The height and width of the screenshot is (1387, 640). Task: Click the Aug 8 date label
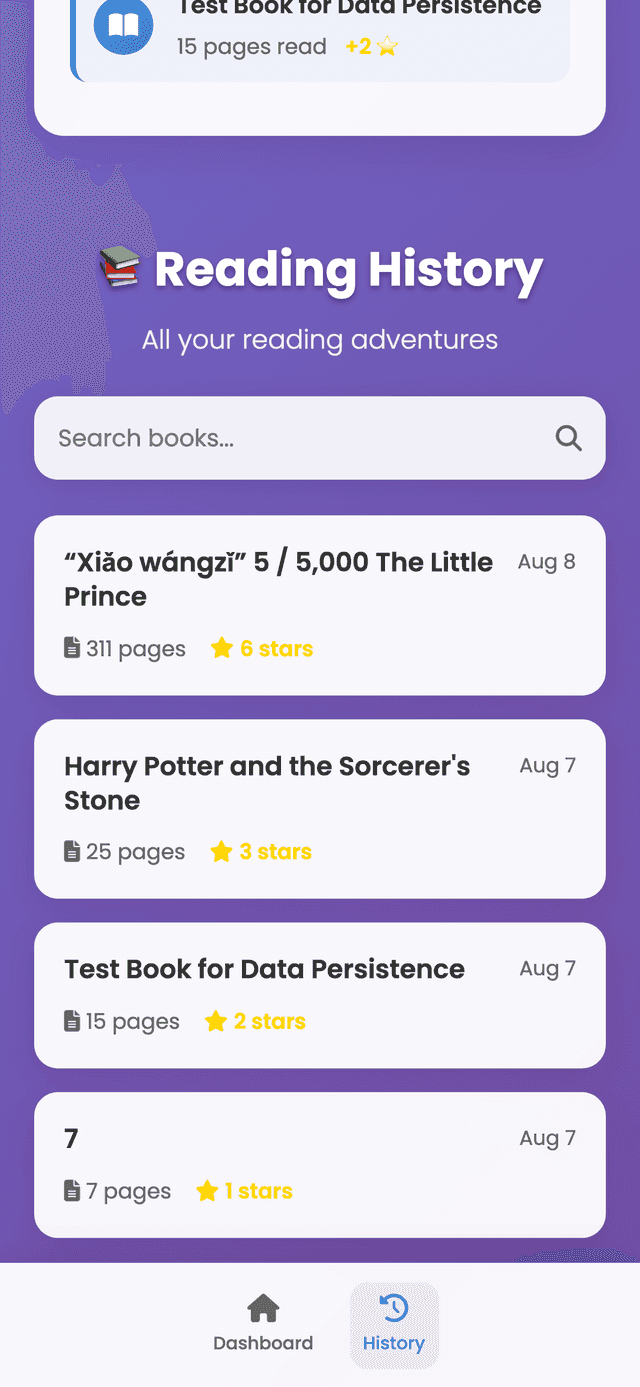[x=546, y=561]
